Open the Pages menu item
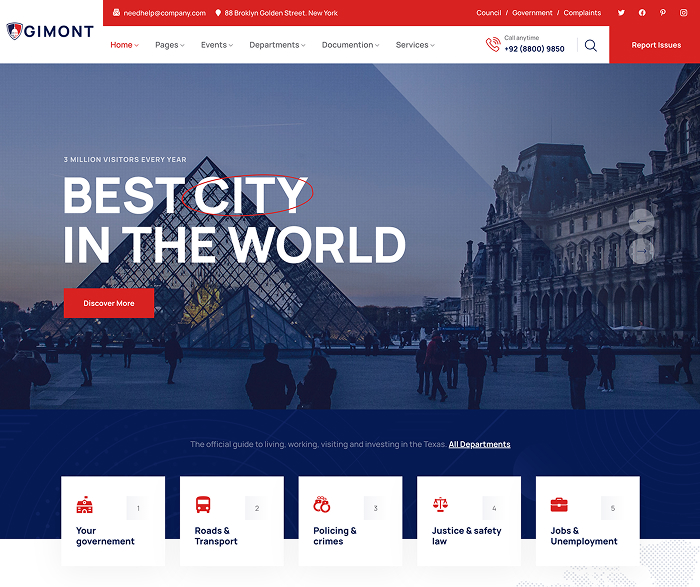 coord(167,45)
